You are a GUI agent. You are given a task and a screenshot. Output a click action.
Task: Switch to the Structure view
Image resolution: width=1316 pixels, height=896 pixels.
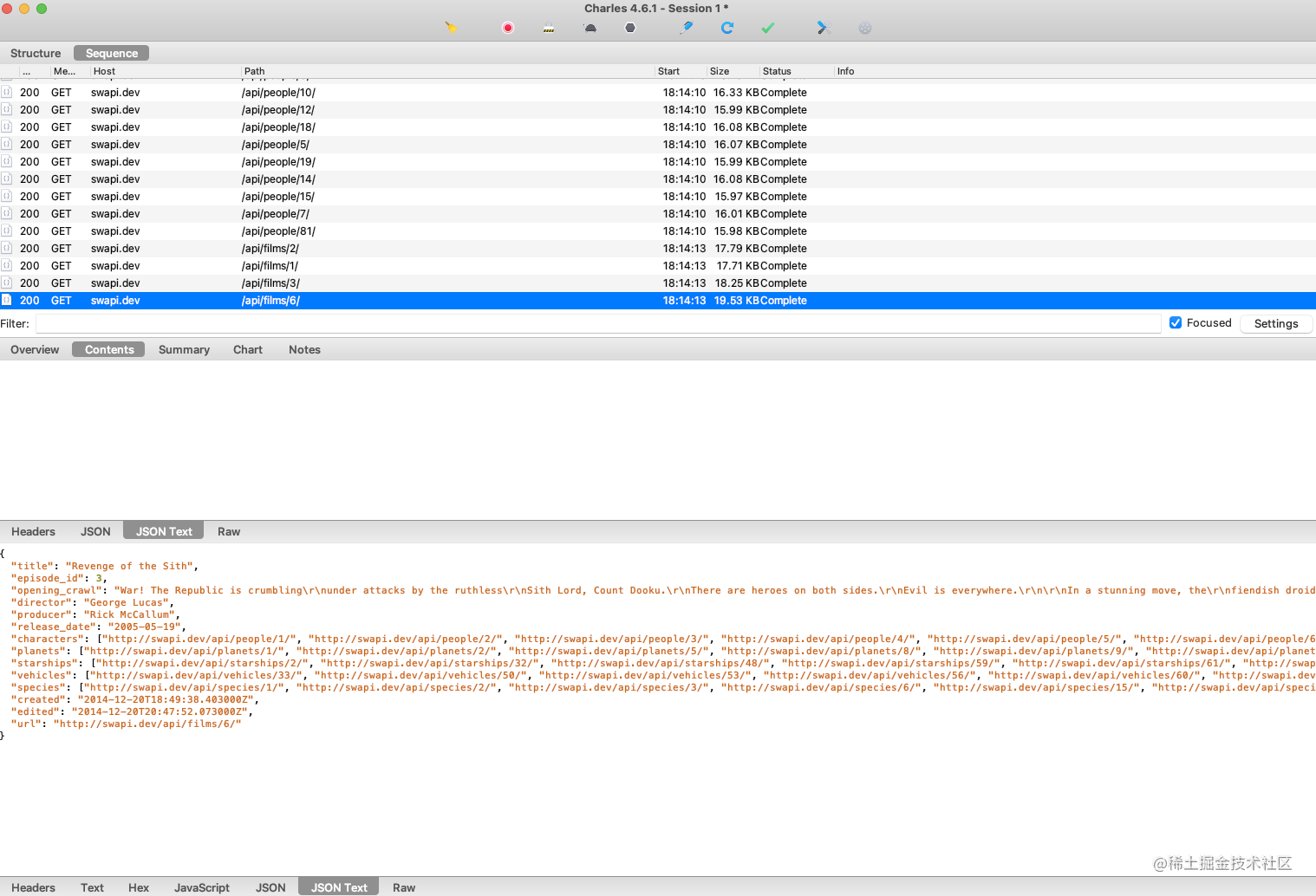(x=36, y=53)
